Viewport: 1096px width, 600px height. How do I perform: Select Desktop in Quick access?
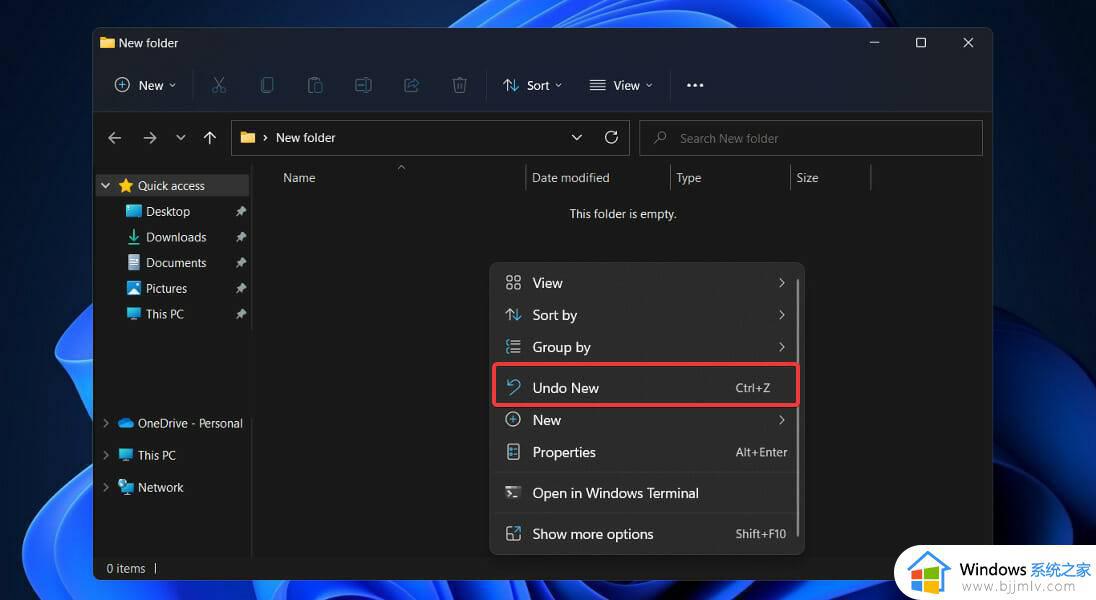[x=168, y=211]
